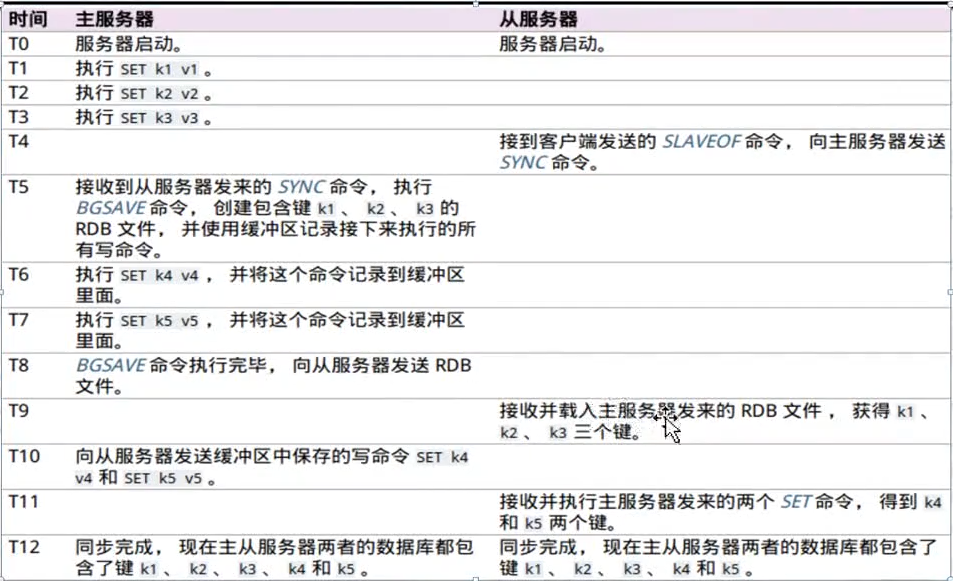Click the 执行 SET k3 v3 cell
The width and height of the screenshot is (953, 581).
click(x=143, y=117)
